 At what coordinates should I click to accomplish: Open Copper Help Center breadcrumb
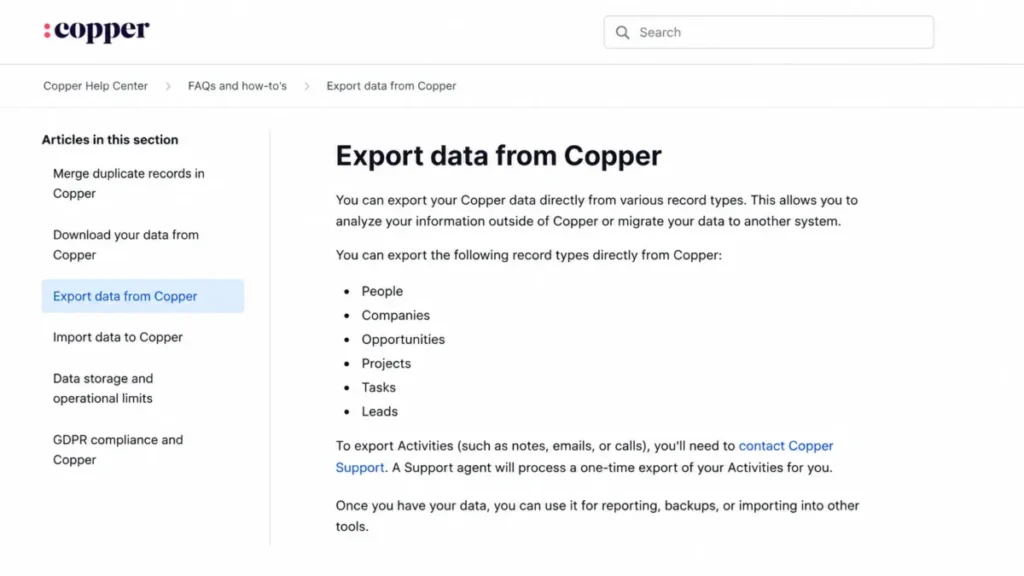(x=95, y=86)
